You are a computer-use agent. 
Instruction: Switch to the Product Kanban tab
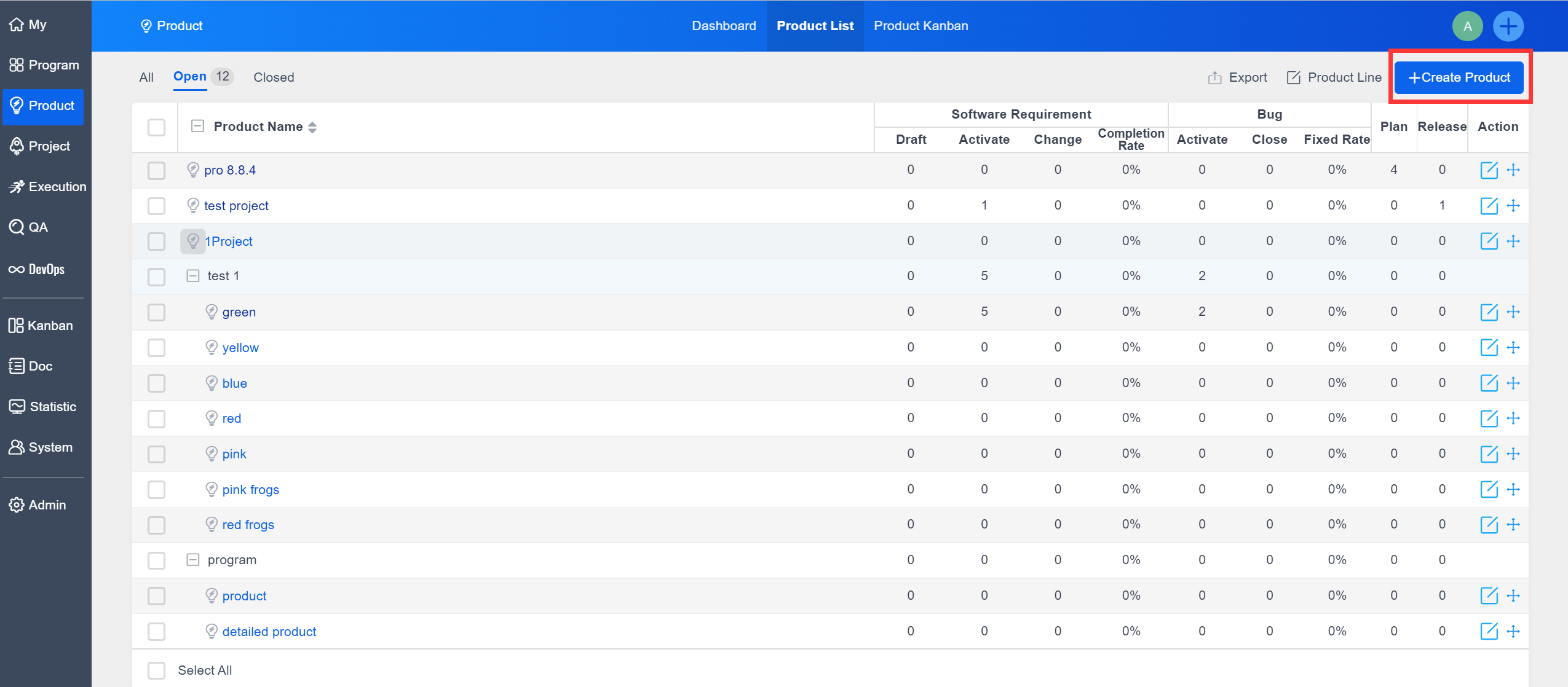[921, 26]
